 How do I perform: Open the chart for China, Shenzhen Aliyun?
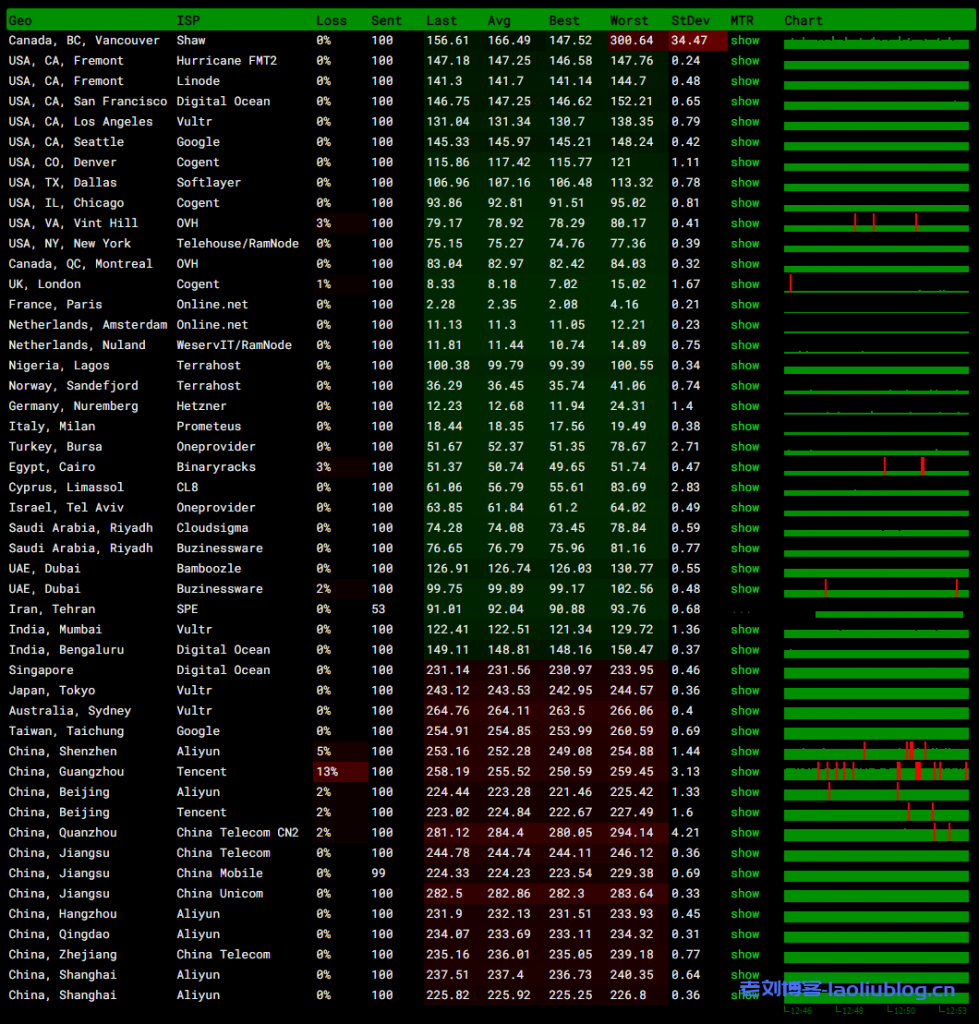point(876,752)
